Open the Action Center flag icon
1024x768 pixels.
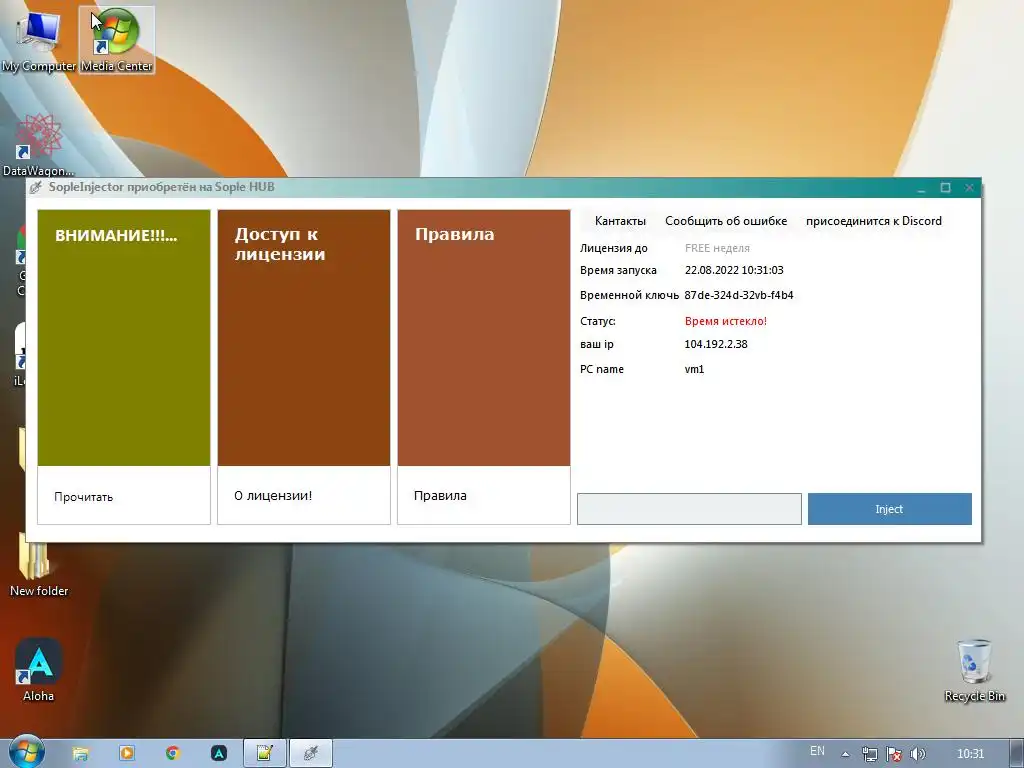[x=894, y=754]
